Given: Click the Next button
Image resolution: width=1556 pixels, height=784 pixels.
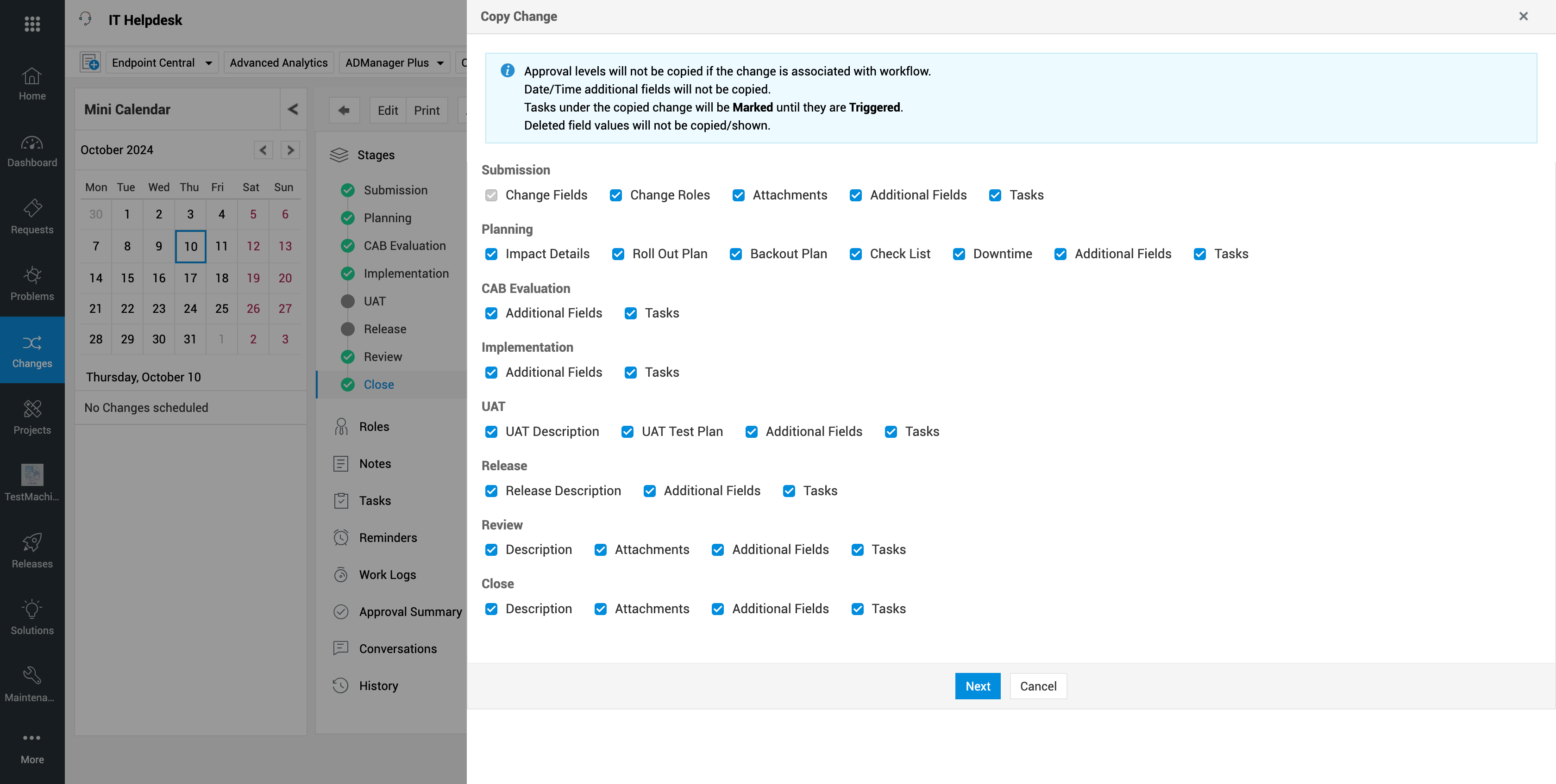Looking at the screenshot, I should click(x=977, y=685).
